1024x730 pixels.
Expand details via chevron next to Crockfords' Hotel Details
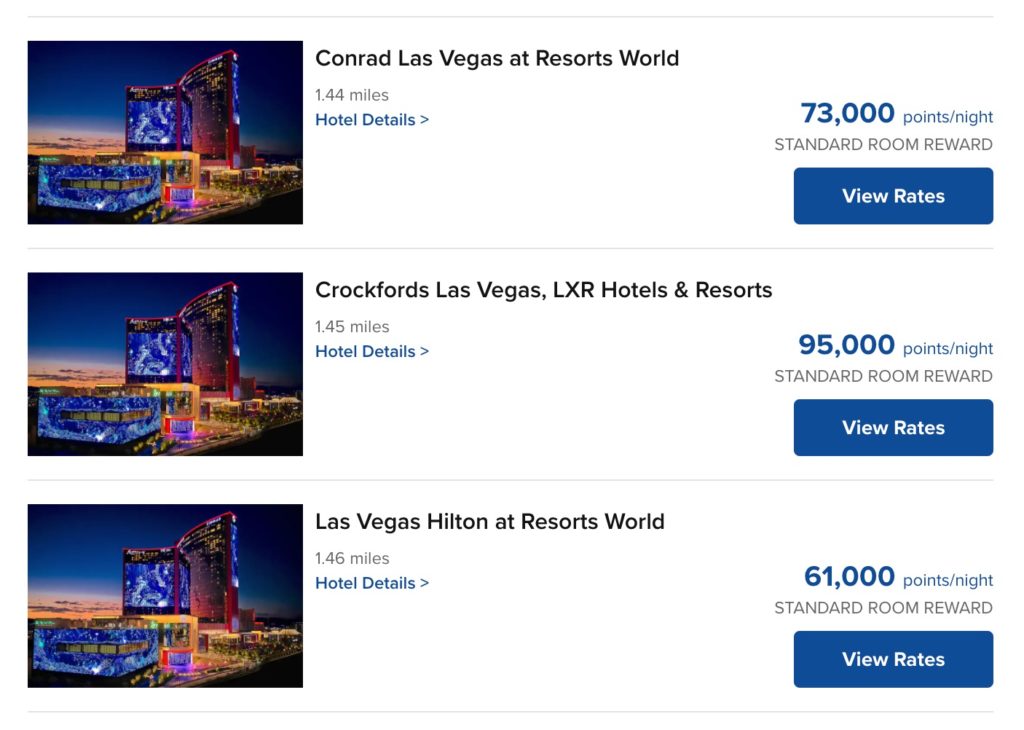(x=425, y=351)
